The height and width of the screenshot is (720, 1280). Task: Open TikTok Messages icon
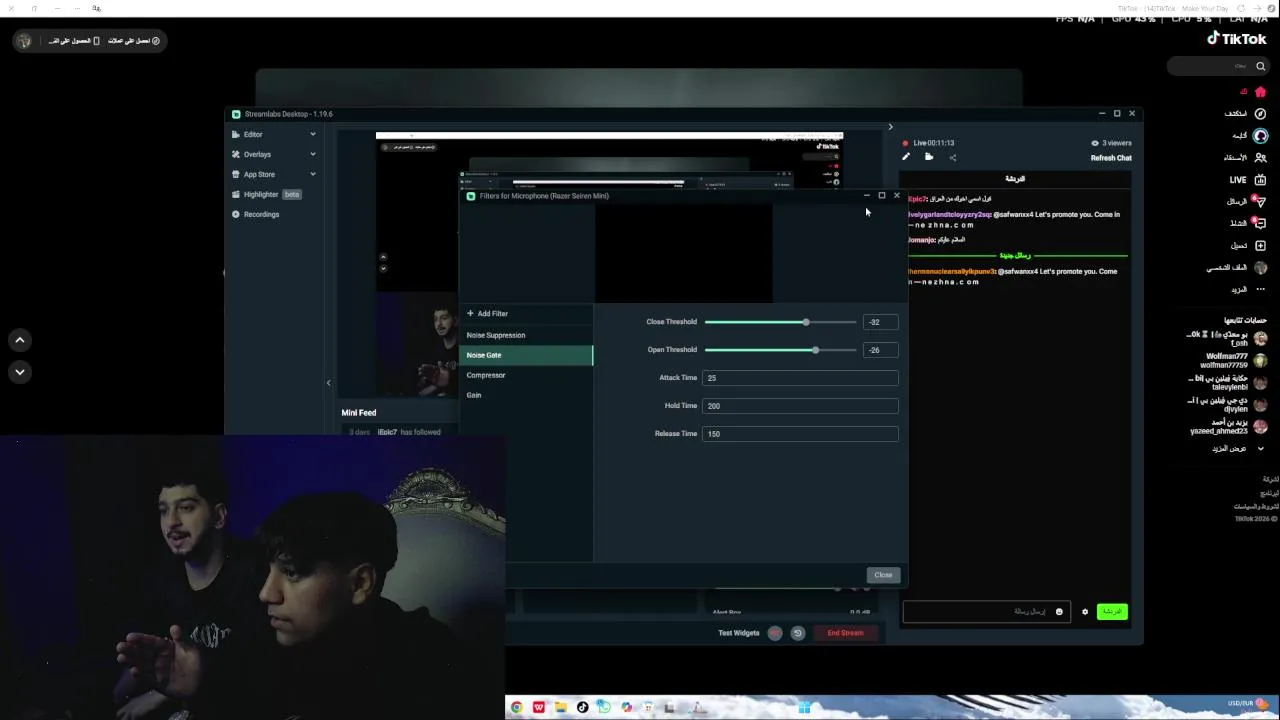(1260, 201)
